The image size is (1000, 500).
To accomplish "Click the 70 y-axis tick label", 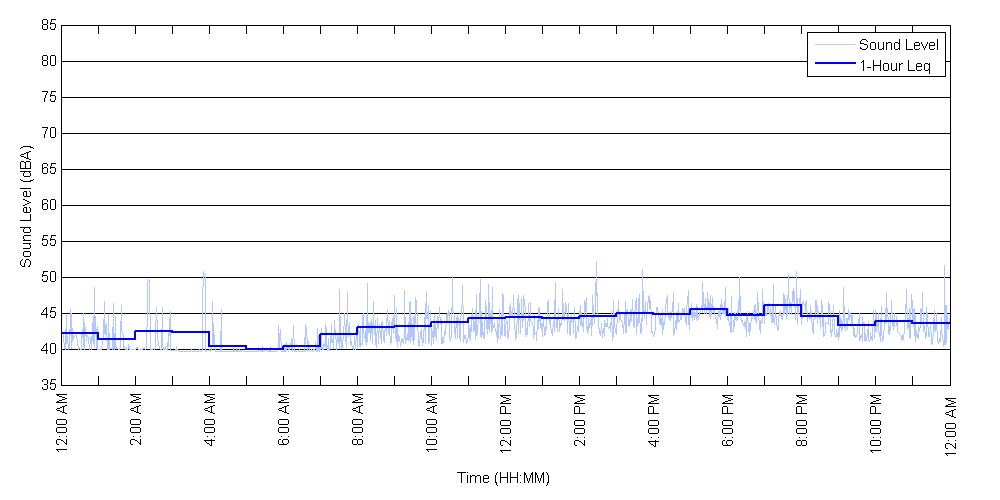I will point(48,133).
